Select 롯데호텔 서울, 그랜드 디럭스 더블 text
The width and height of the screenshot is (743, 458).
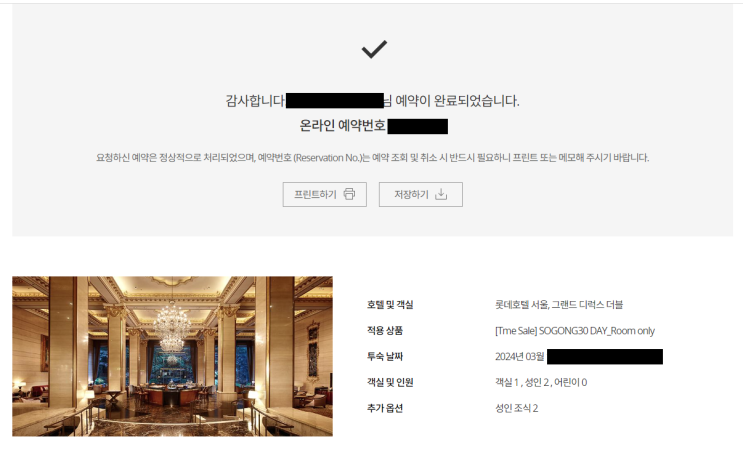coord(559,305)
